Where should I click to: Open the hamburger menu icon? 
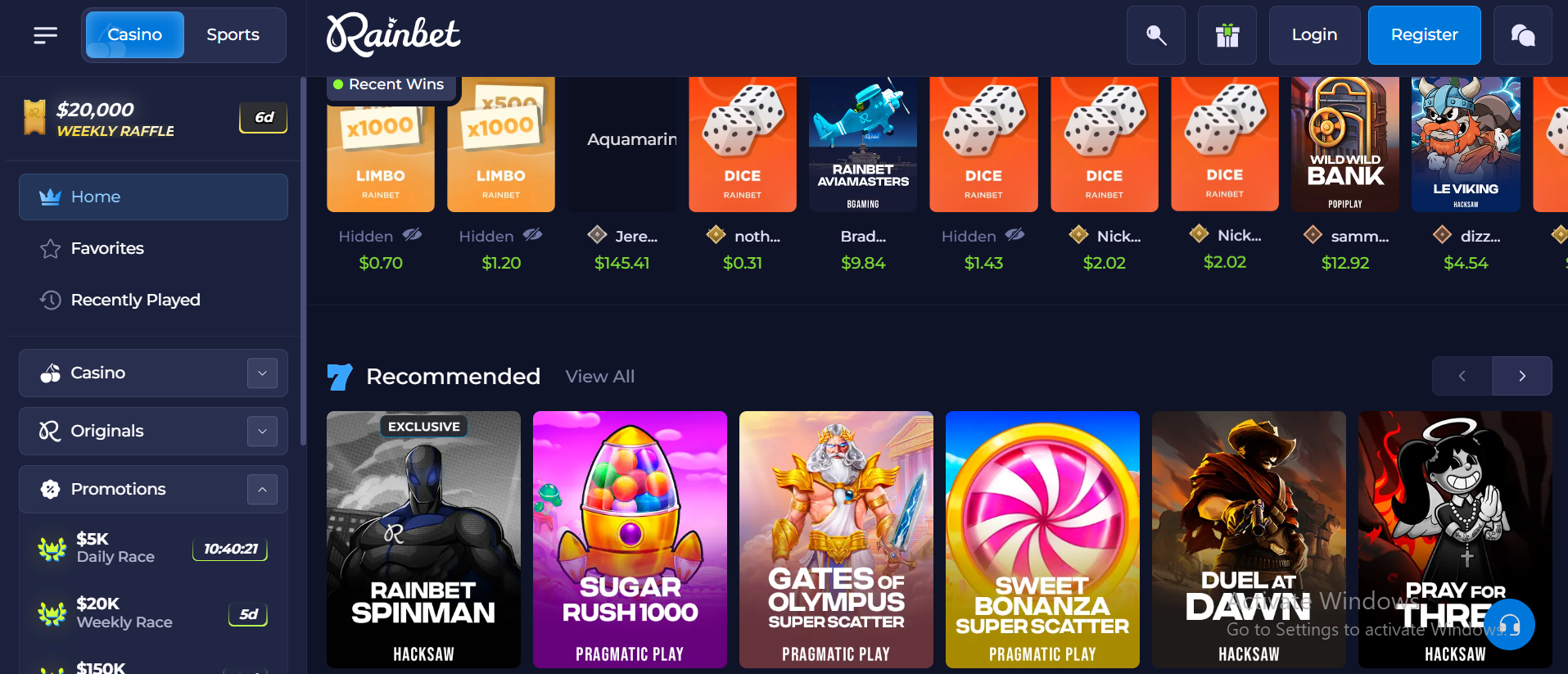(46, 35)
